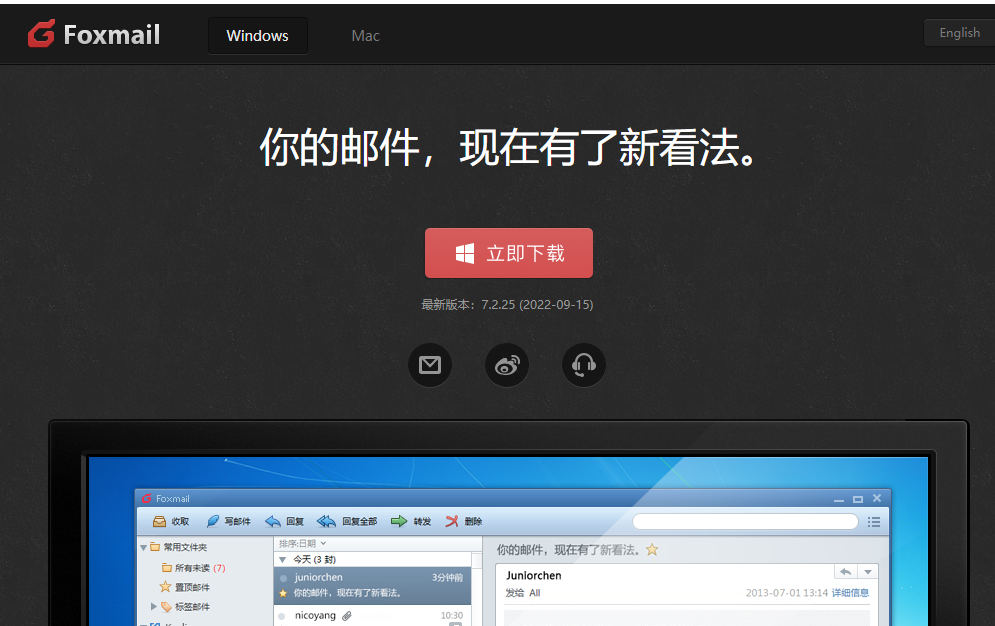
Task: Click the red 立即下载 download button
Action: pos(509,253)
